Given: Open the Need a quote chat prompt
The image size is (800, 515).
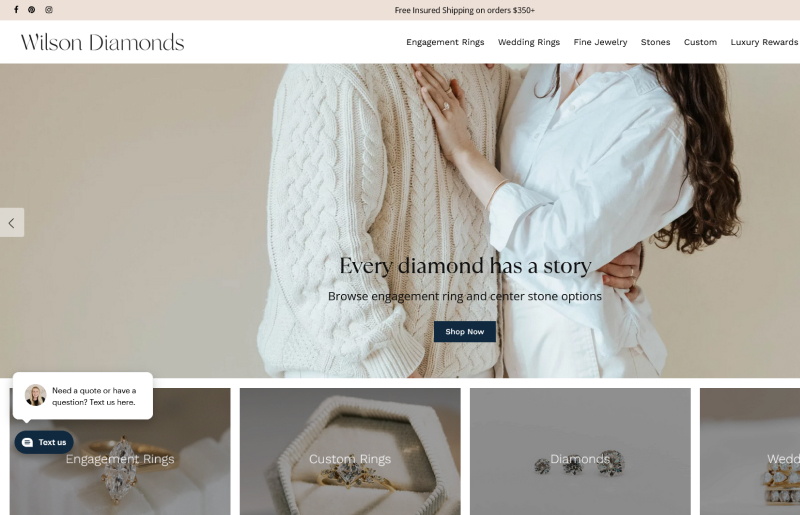Looking at the screenshot, I should [x=83, y=396].
